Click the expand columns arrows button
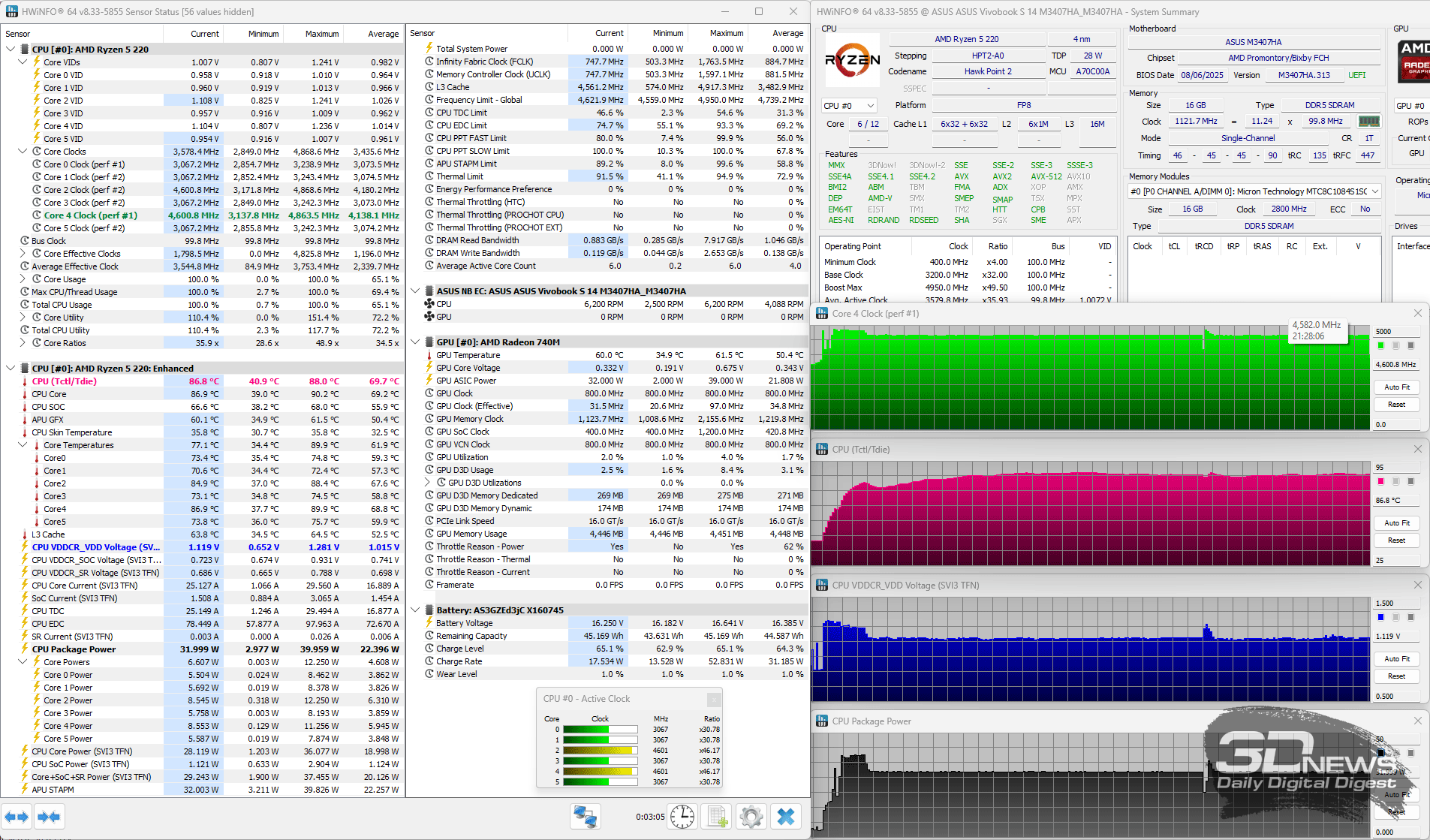Image resolution: width=1430 pixels, height=840 pixels. tap(17, 817)
